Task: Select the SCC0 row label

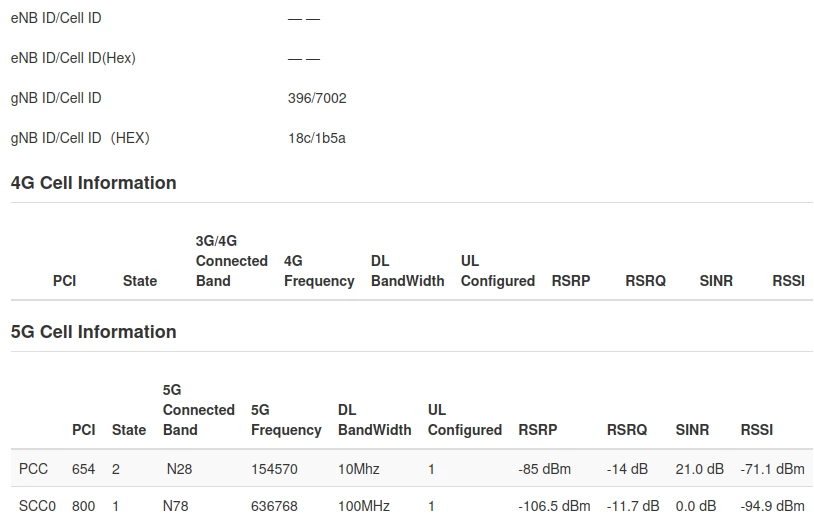Action: (x=37, y=506)
